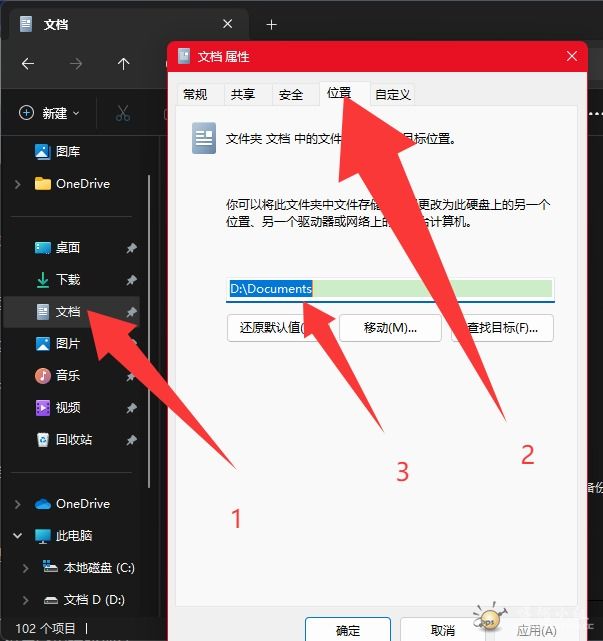Click the 应用(A) button
The height and width of the screenshot is (641, 603).
(536, 630)
